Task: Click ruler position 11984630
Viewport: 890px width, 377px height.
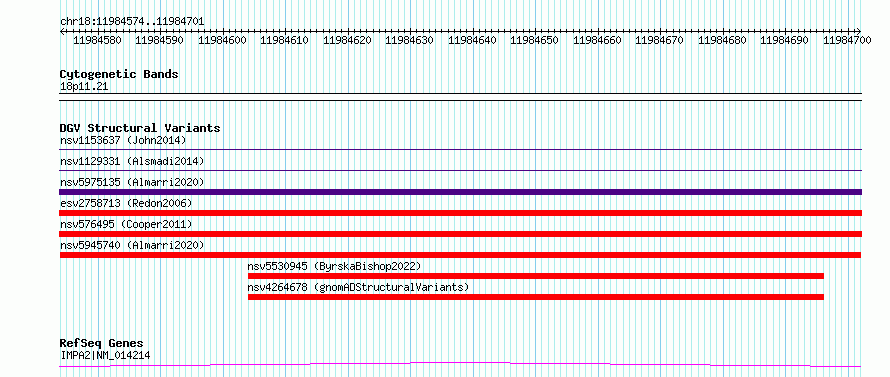Action: click(x=409, y=40)
